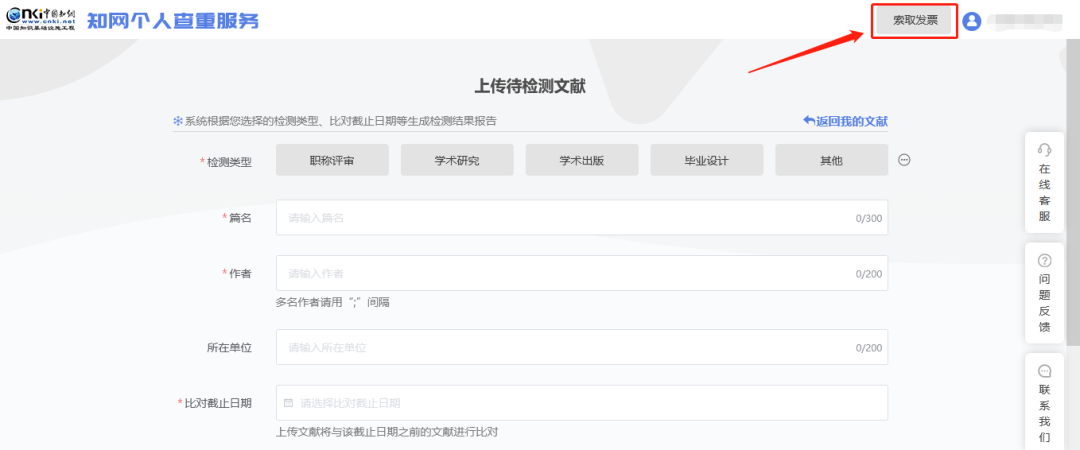The image size is (1080, 450).
Task: Click the 索取发票 invoice button
Action: (915, 21)
